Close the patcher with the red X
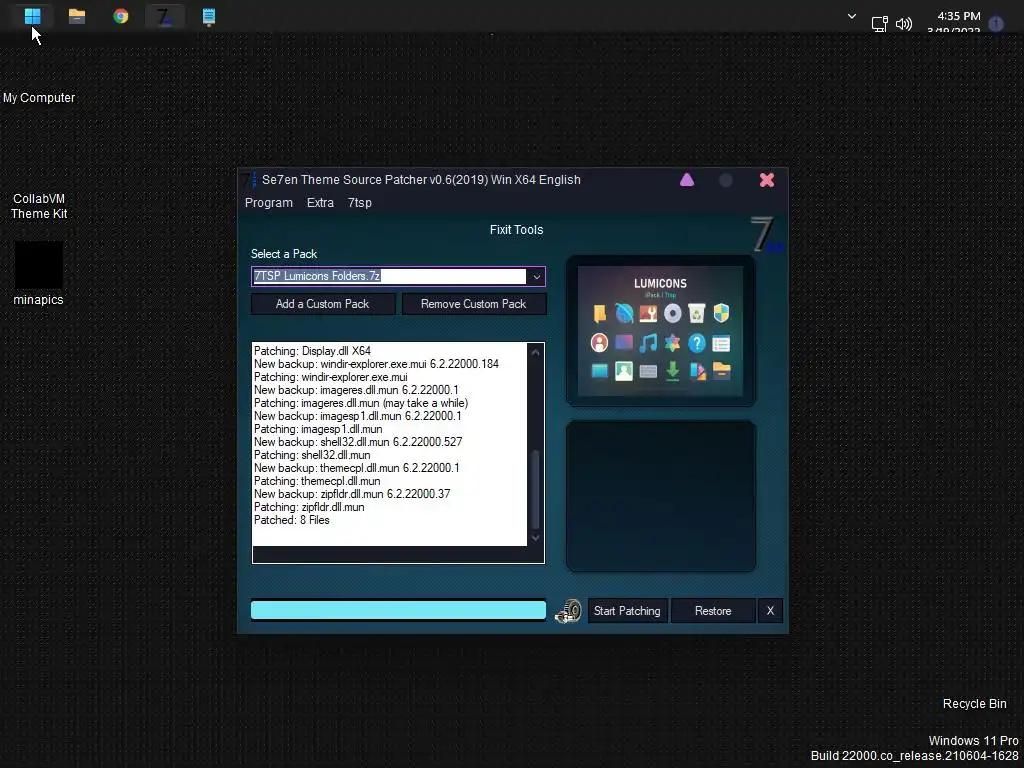 click(767, 180)
